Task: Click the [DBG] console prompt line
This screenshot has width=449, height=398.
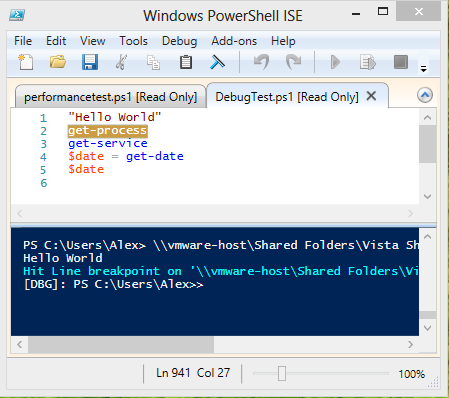Action: click(113, 284)
